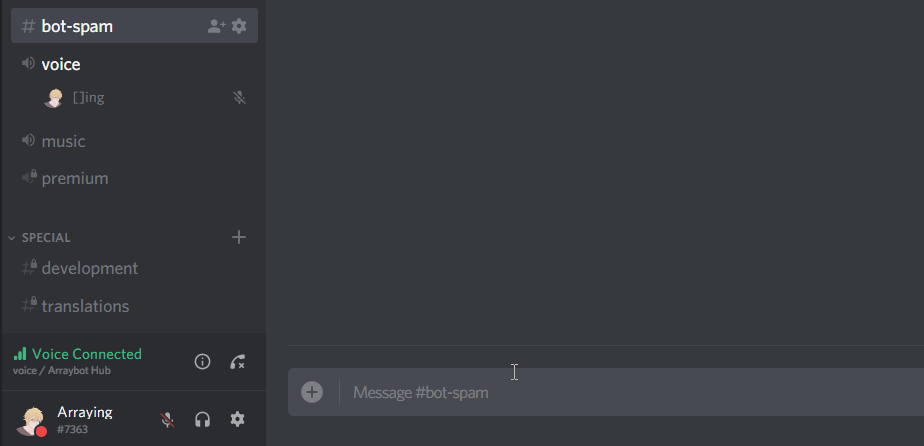Collapse the SPECIAL category chevron
Screen dimensions: 924x446
point(11,238)
